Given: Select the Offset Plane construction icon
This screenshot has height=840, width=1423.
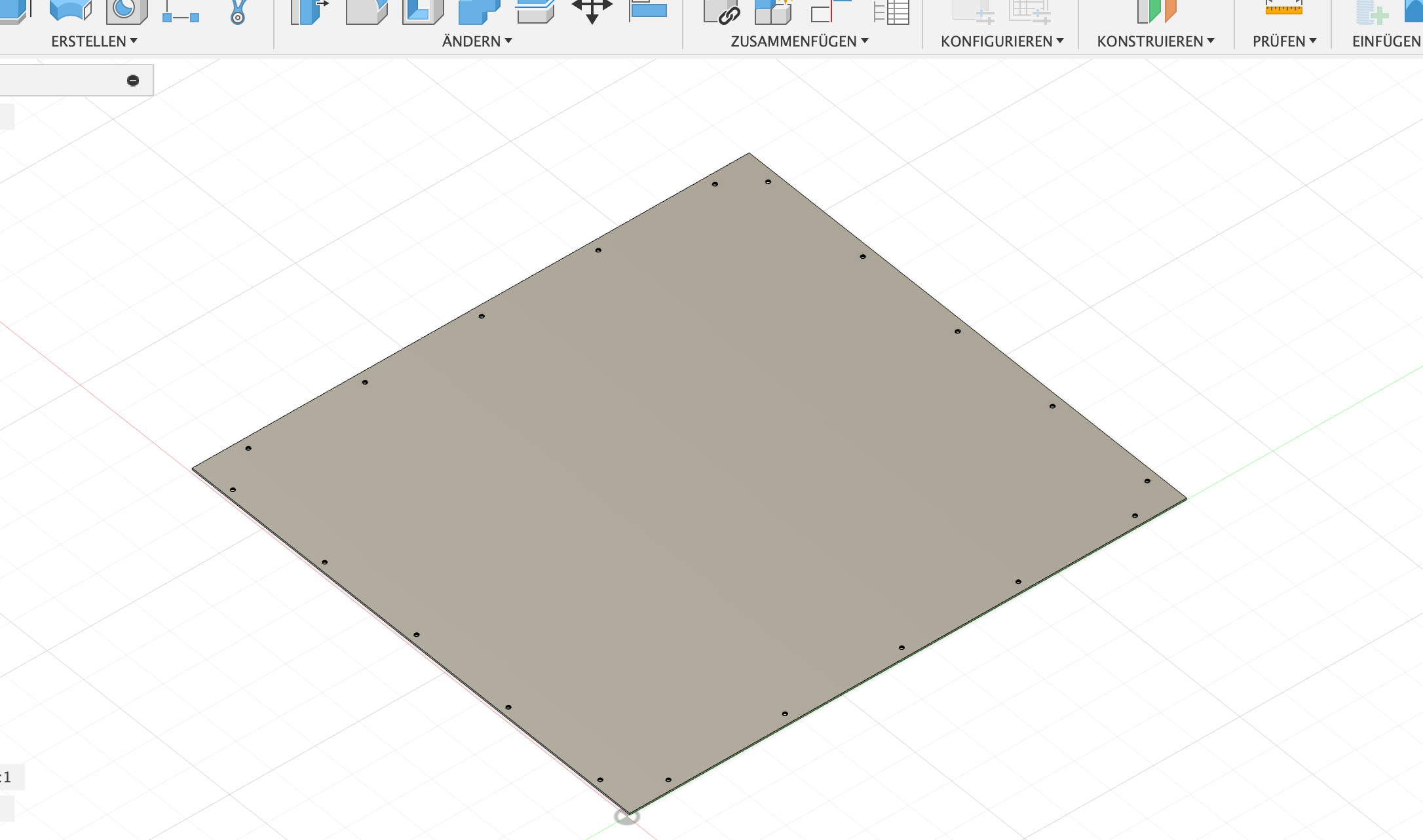Looking at the screenshot, I should click(x=1156, y=10).
